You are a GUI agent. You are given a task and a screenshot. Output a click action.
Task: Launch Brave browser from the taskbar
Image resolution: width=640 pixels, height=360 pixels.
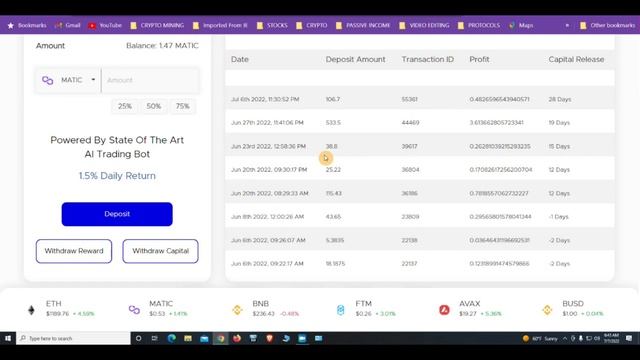[x=269, y=338]
